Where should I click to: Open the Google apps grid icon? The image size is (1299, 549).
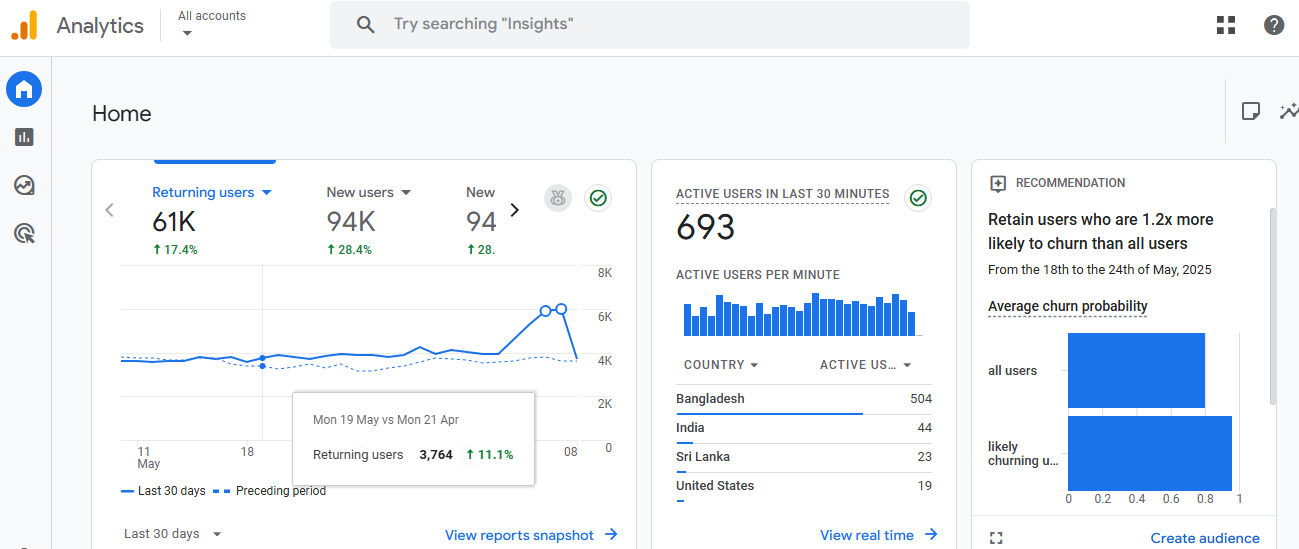coord(1226,25)
